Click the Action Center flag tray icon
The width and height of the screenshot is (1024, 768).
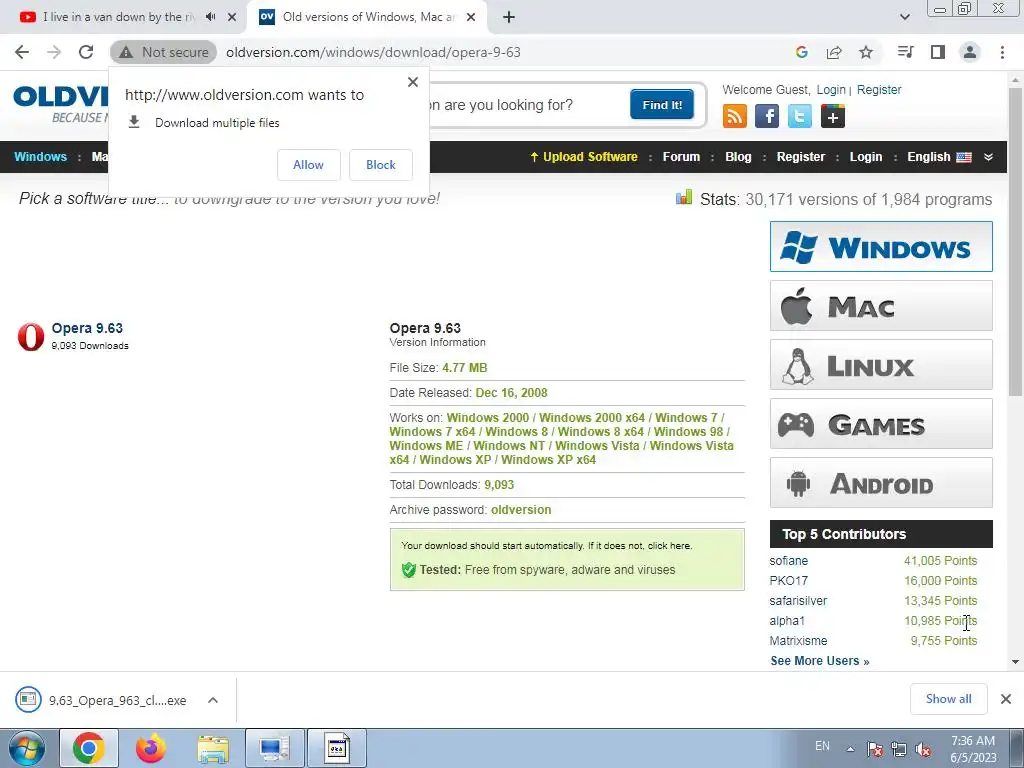pyautogui.click(x=874, y=750)
